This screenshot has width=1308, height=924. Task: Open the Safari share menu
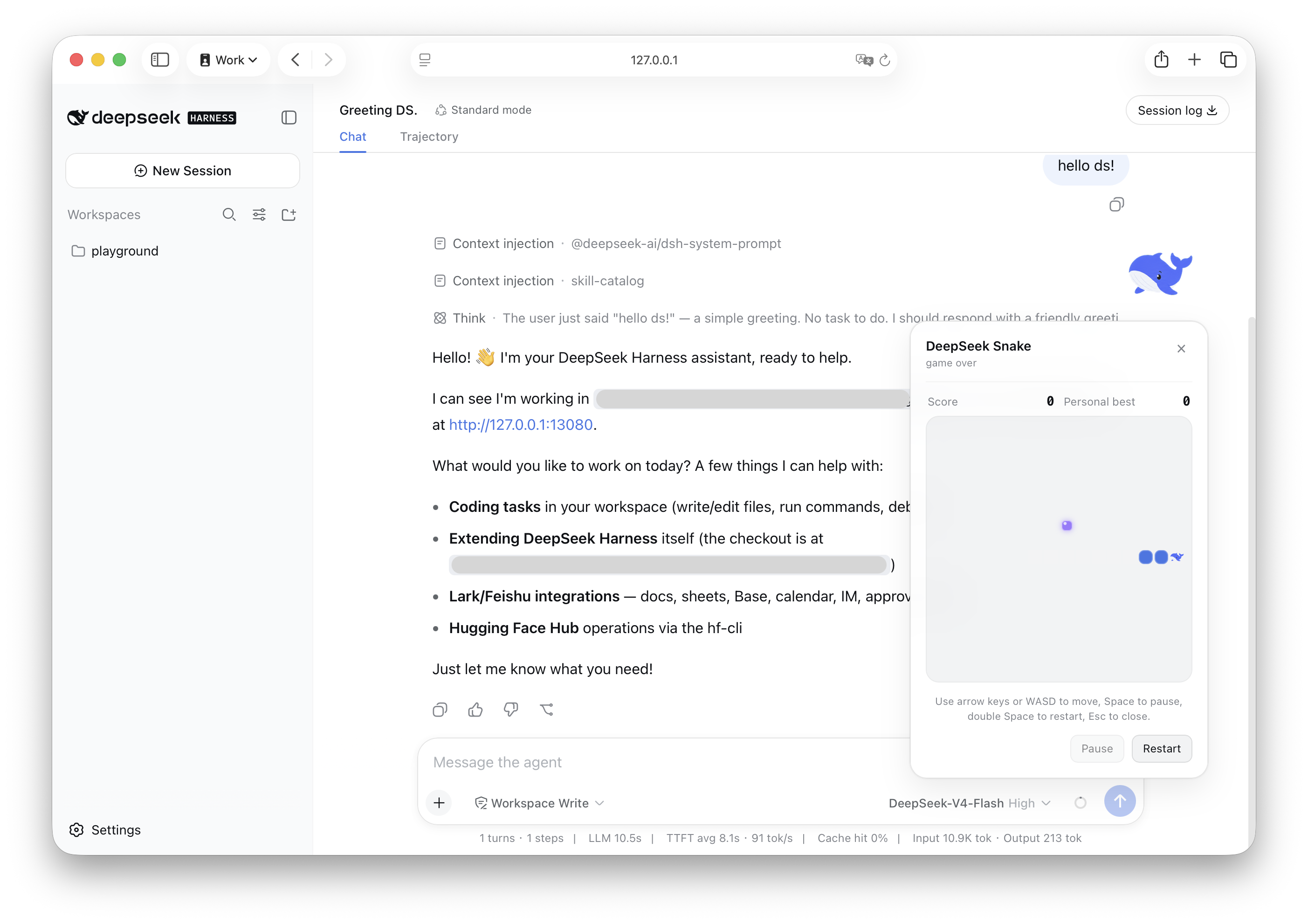(x=1161, y=59)
